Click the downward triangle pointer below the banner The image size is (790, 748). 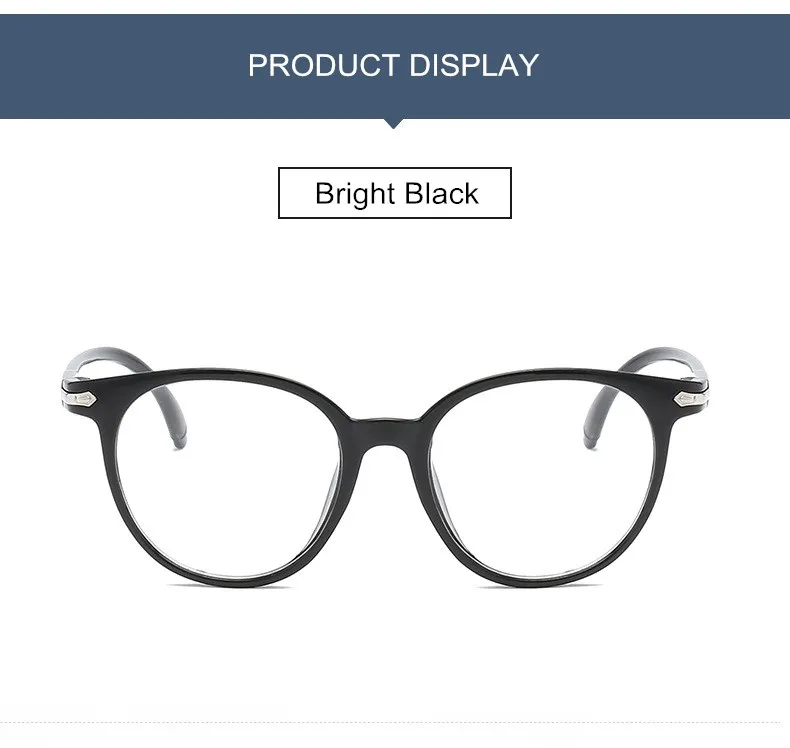(393, 124)
